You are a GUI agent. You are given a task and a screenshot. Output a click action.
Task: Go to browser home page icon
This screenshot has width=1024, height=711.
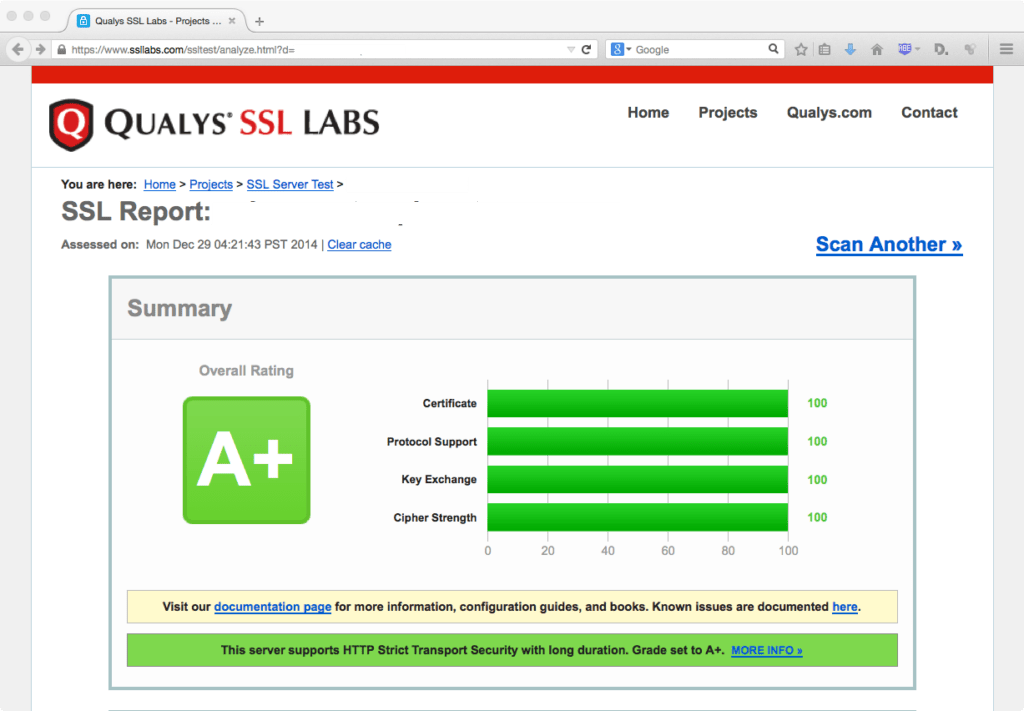pos(877,49)
